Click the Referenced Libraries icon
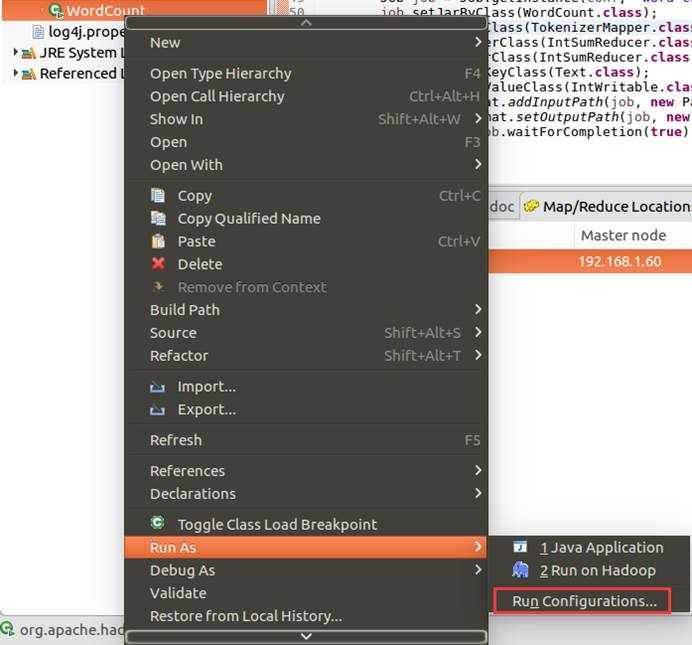692x645 pixels. coord(29,74)
